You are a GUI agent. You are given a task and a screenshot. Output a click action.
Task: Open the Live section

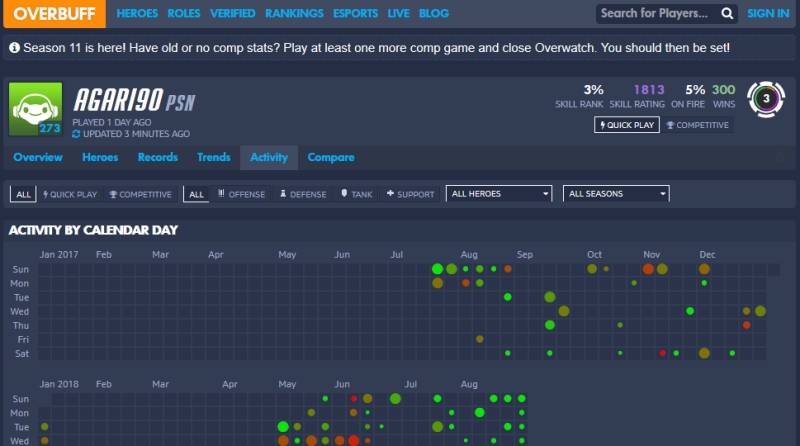398,14
